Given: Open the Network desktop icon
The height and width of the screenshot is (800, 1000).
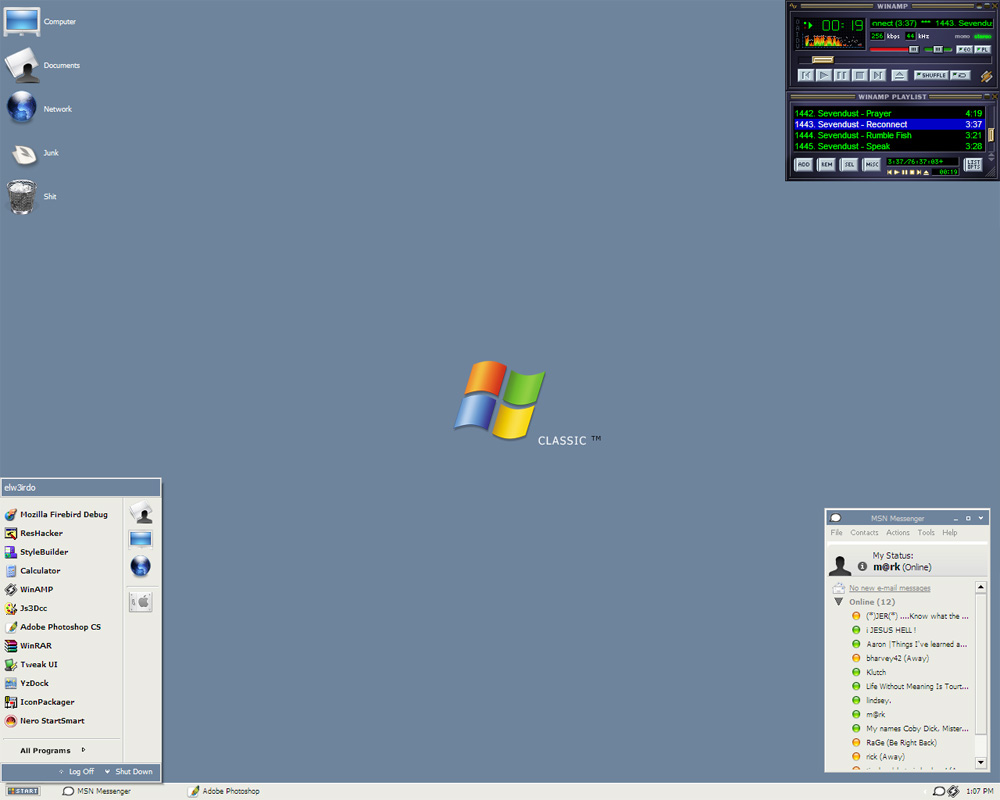Looking at the screenshot, I should (x=22, y=108).
